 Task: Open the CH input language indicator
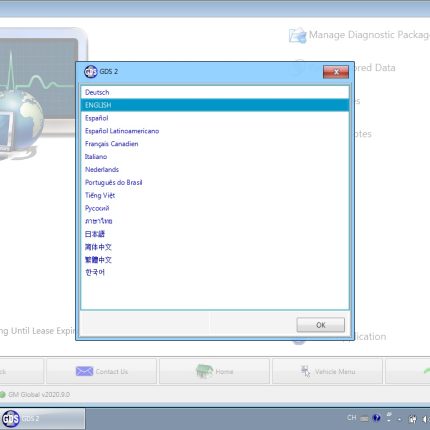(x=352, y=418)
